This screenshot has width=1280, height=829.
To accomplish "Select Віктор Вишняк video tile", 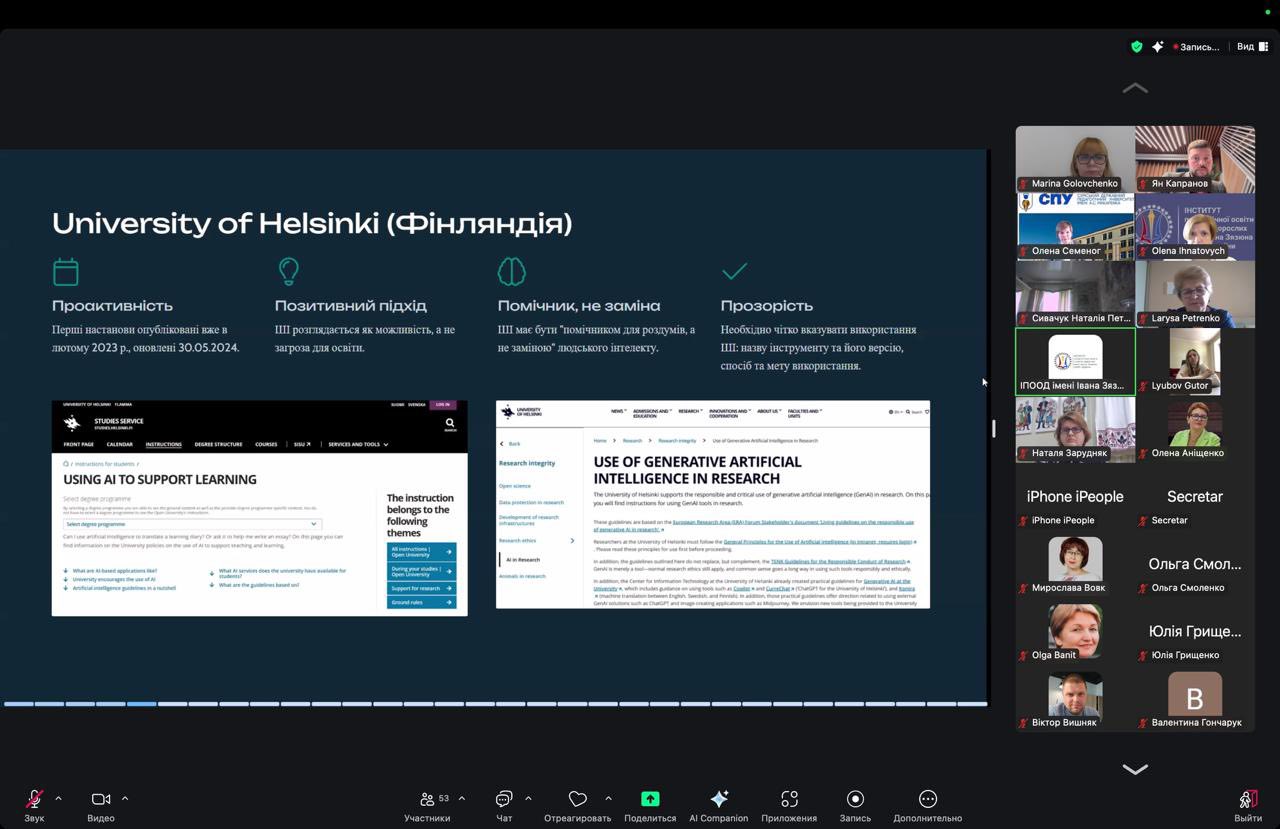I will coord(1075,698).
